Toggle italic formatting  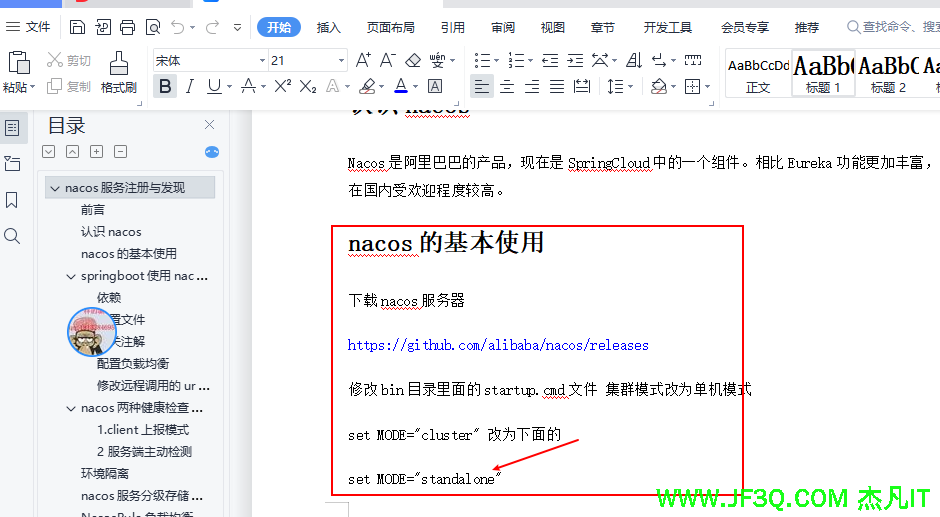[189, 87]
